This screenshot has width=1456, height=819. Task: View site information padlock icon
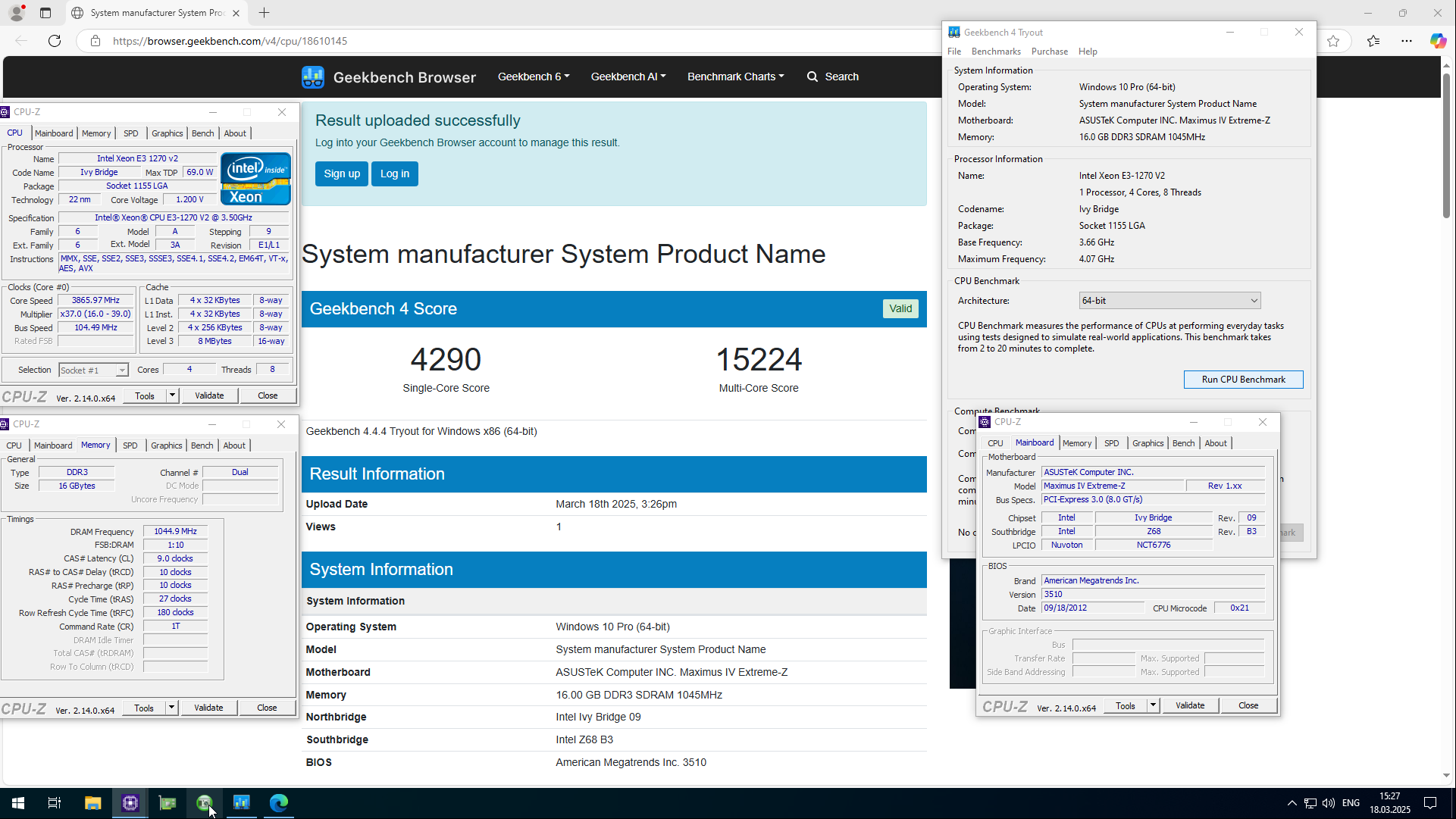coord(96,41)
